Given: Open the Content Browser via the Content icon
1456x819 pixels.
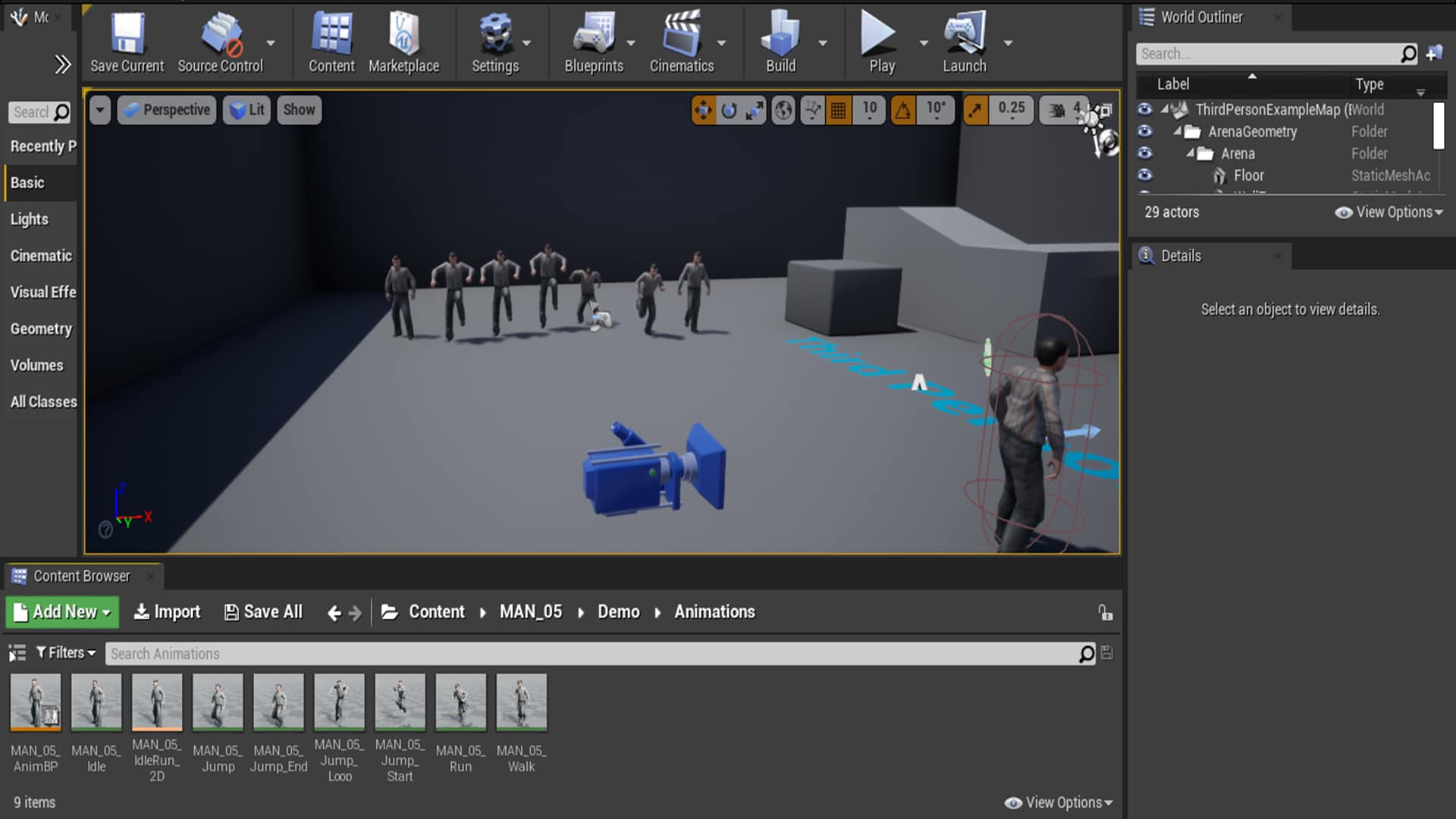Looking at the screenshot, I should tap(331, 42).
